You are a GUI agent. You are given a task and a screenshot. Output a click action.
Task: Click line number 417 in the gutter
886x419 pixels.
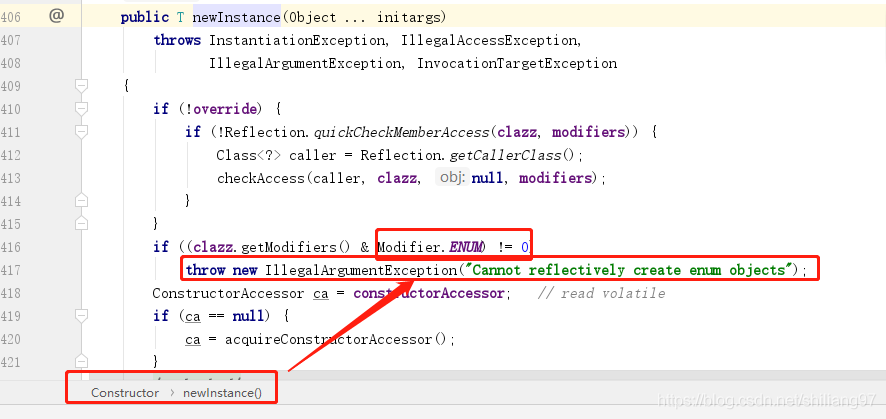[11, 270]
